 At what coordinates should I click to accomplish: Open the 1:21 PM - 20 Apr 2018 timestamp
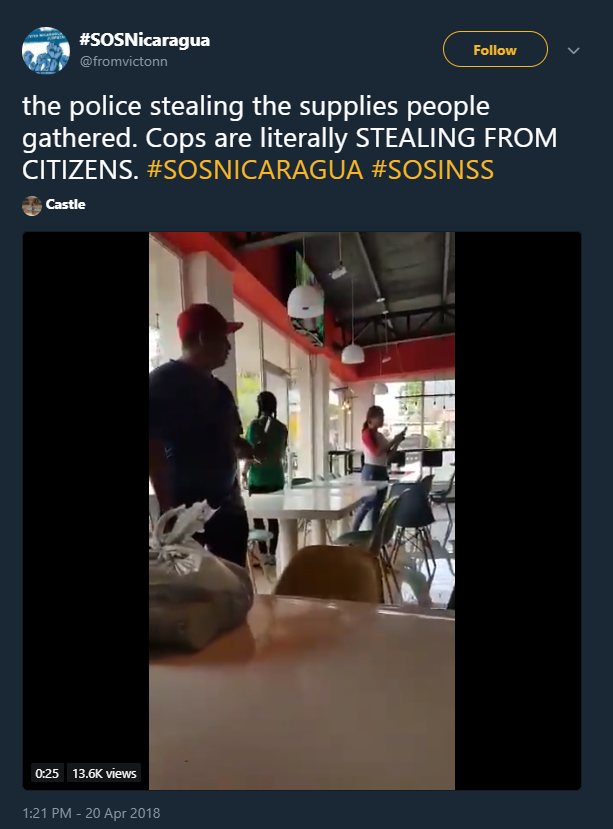(x=91, y=813)
